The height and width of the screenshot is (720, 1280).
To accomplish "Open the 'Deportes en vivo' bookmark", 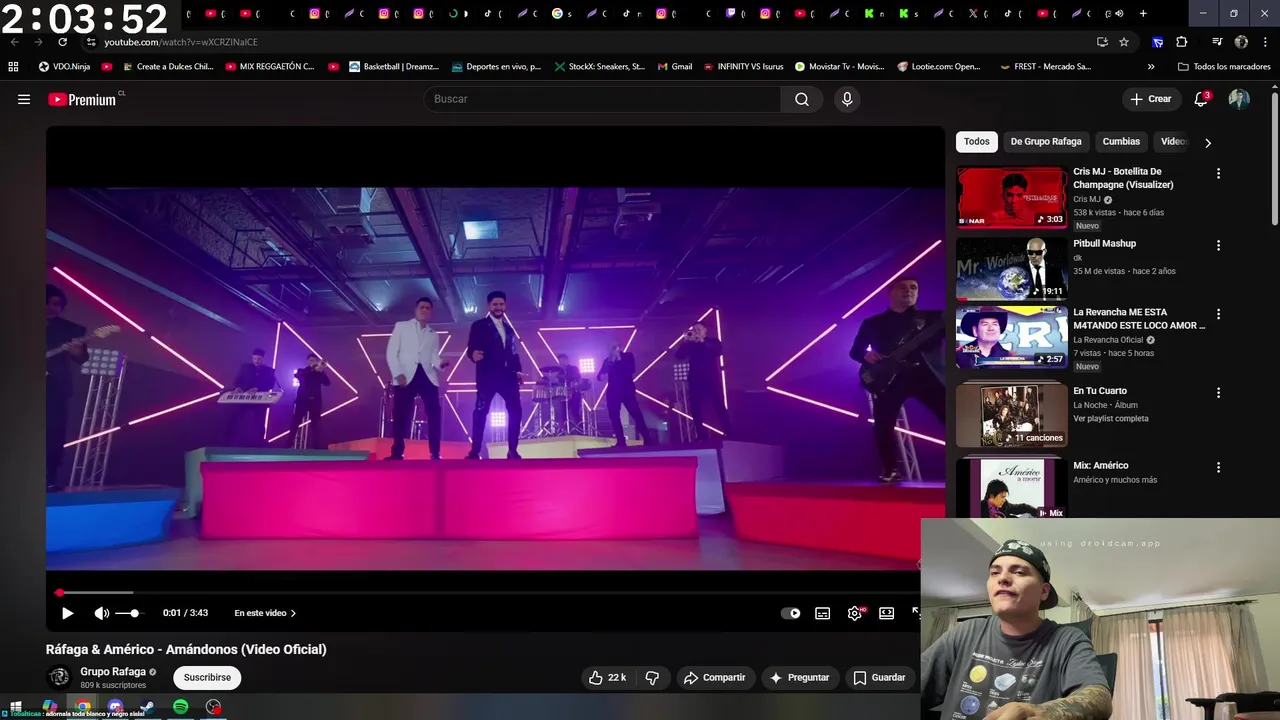I will point(495,67).
